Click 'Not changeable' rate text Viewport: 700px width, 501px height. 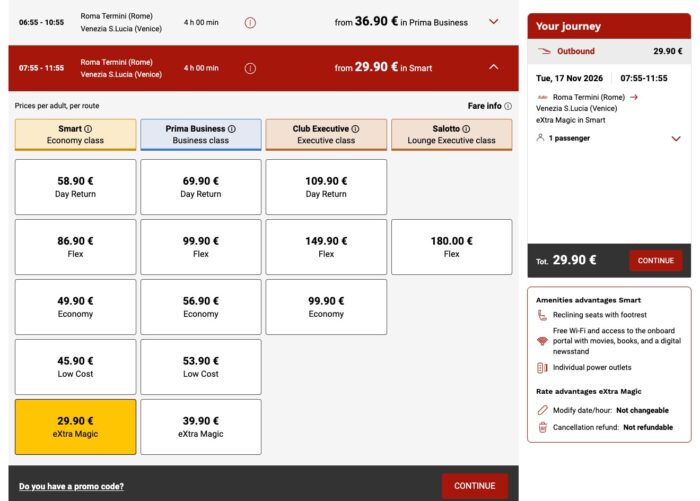pos(642,410)
